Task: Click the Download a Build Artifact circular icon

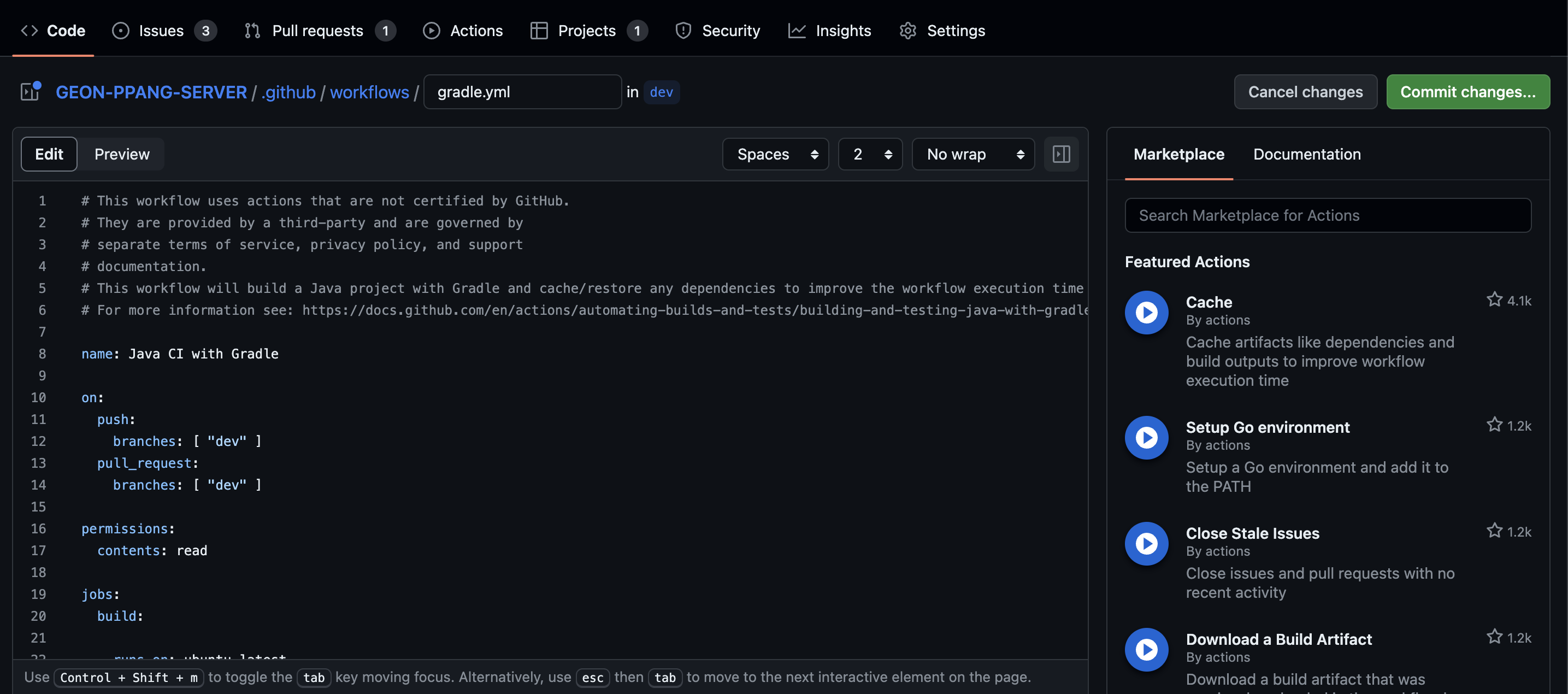Action: [x=1146, y=649]
